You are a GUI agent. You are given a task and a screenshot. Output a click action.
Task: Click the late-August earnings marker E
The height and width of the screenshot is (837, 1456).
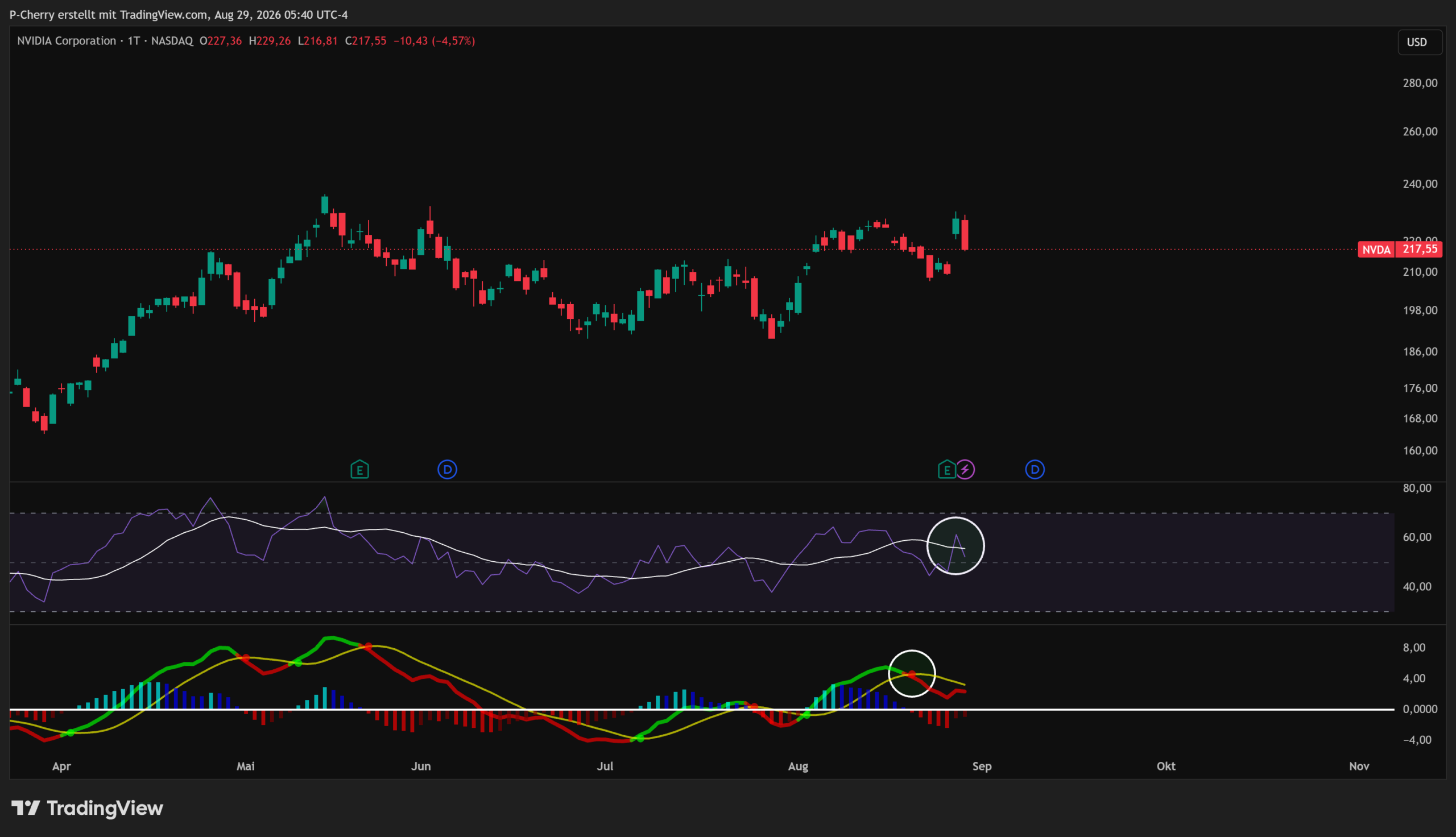coord(947,470)
